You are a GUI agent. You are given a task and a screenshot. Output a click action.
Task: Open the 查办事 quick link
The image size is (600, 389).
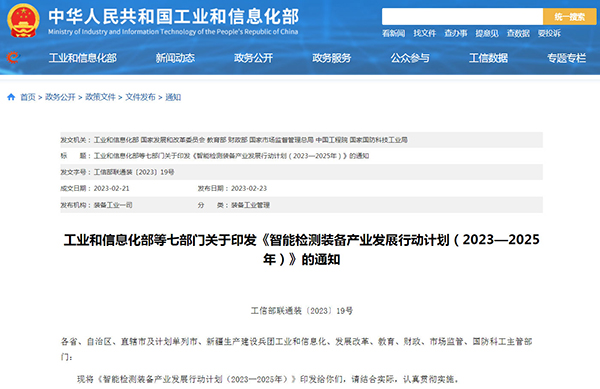point(456,33)
